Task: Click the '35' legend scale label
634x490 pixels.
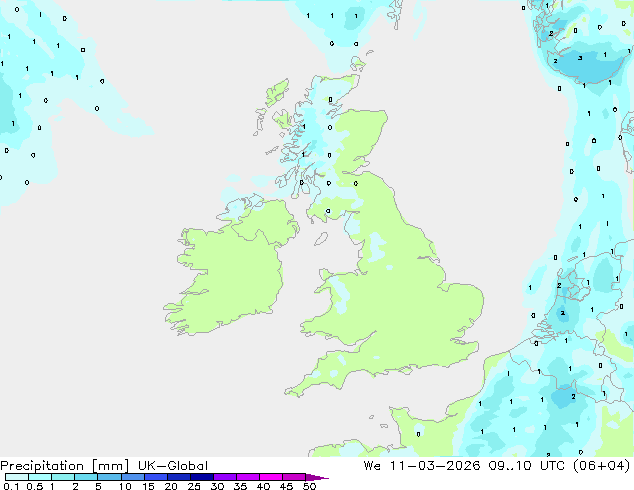Action: 240,486
